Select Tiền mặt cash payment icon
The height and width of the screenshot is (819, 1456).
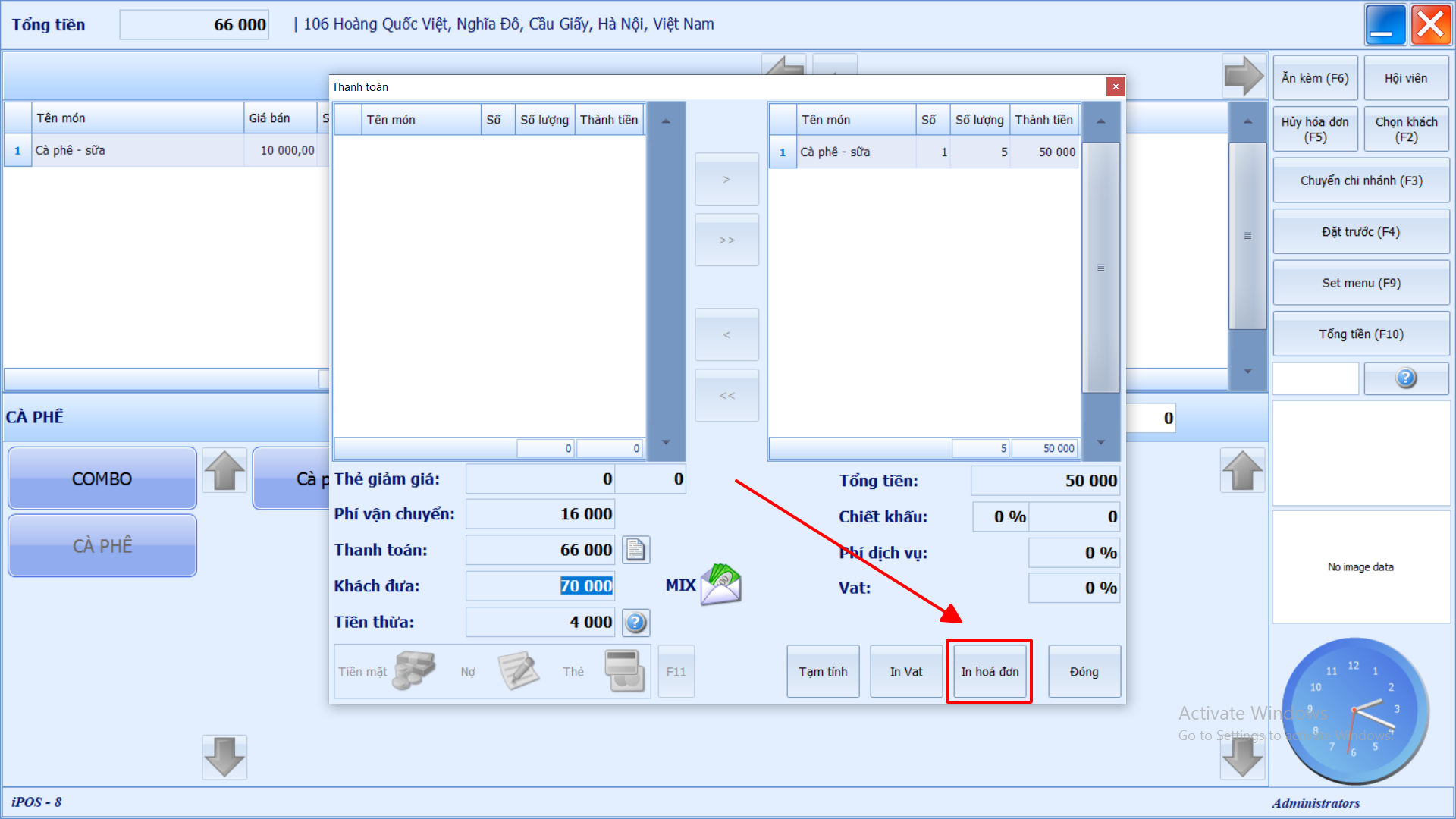pyautogui.click(x=413, y=670)
